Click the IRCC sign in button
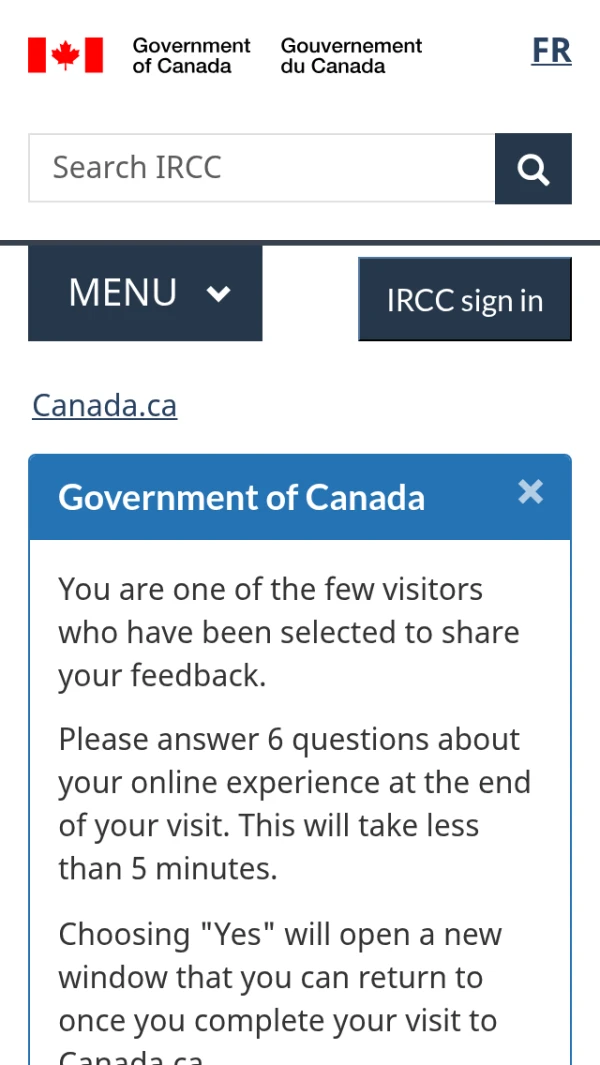Image resolution: width=600 pixels, height=1065 pixels. pos(465,300)
